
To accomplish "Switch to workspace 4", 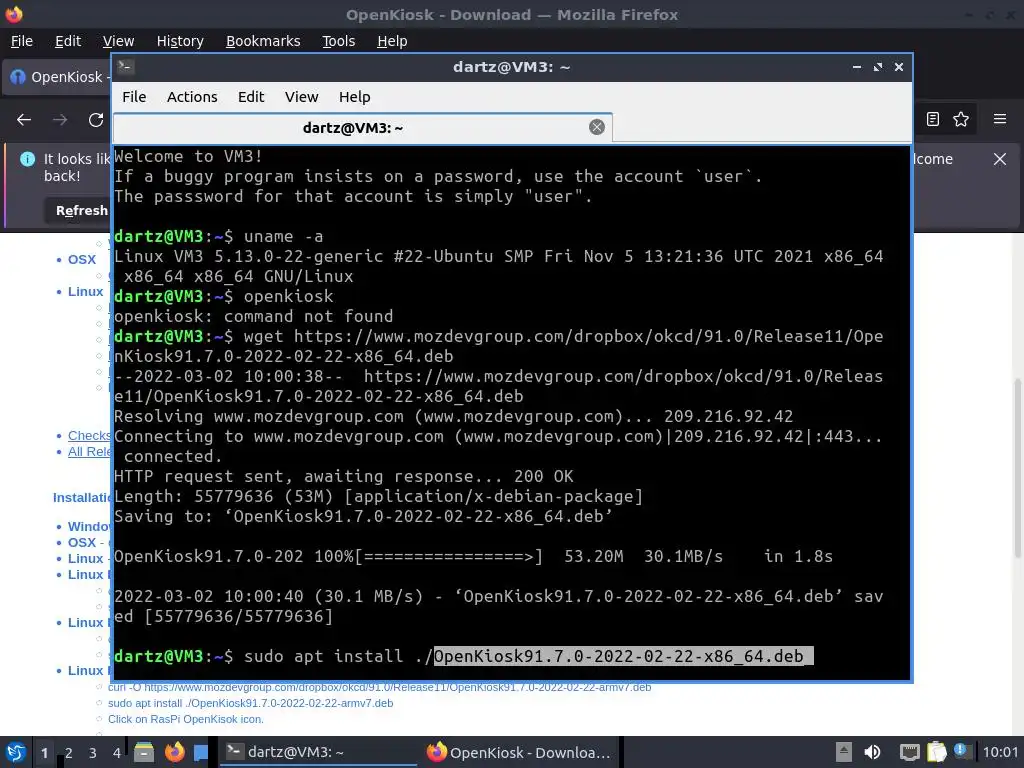I will pyautogui.click(x=117, y=753).
